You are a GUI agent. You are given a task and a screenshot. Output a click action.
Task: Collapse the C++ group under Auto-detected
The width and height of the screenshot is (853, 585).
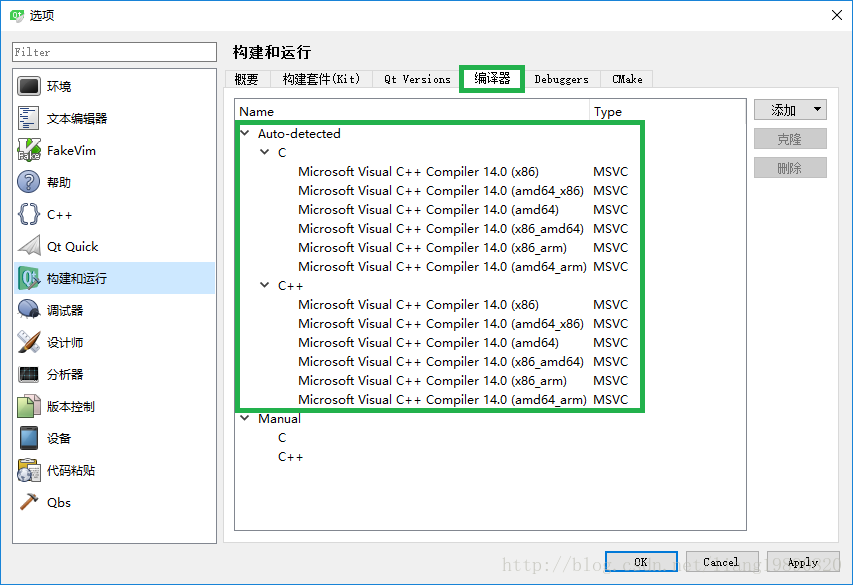coord(265,285)
